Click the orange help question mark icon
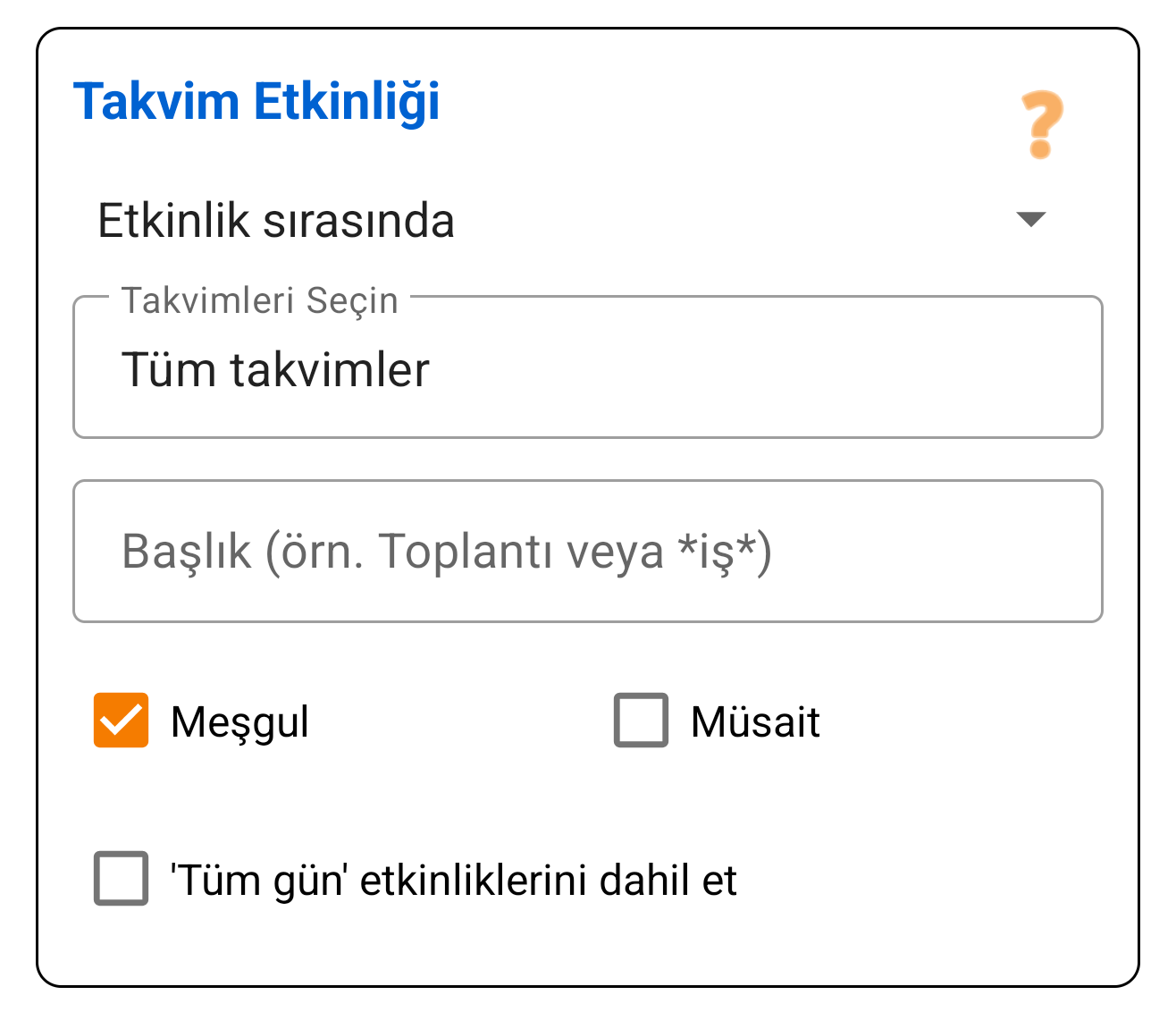1176x1012 pixels. [x=1039, y=125]
